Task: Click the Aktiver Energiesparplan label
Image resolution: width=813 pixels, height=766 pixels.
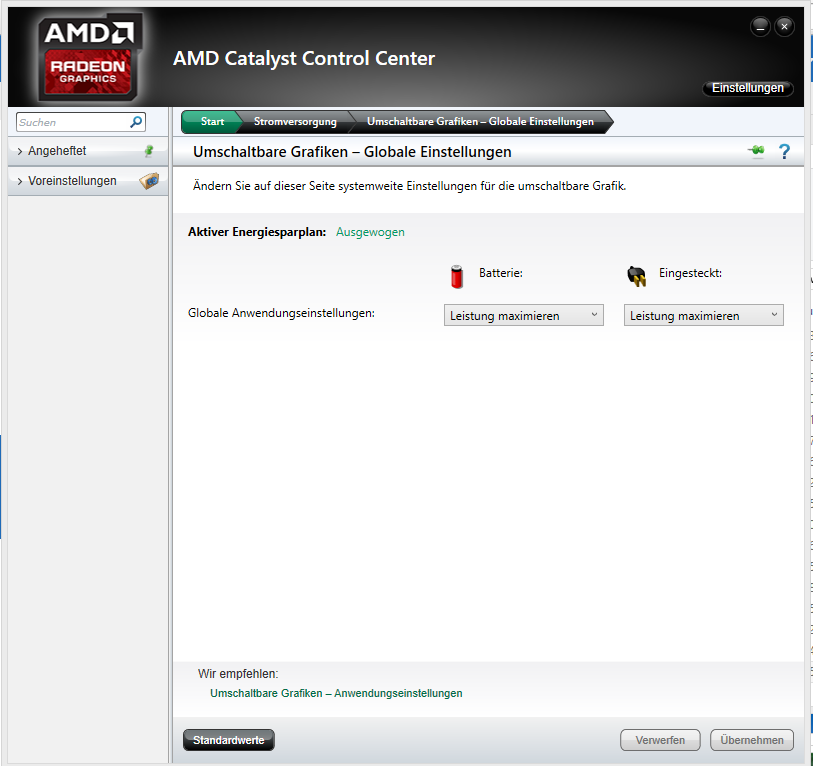Action: pyautogui.click(x=257, y=232)
